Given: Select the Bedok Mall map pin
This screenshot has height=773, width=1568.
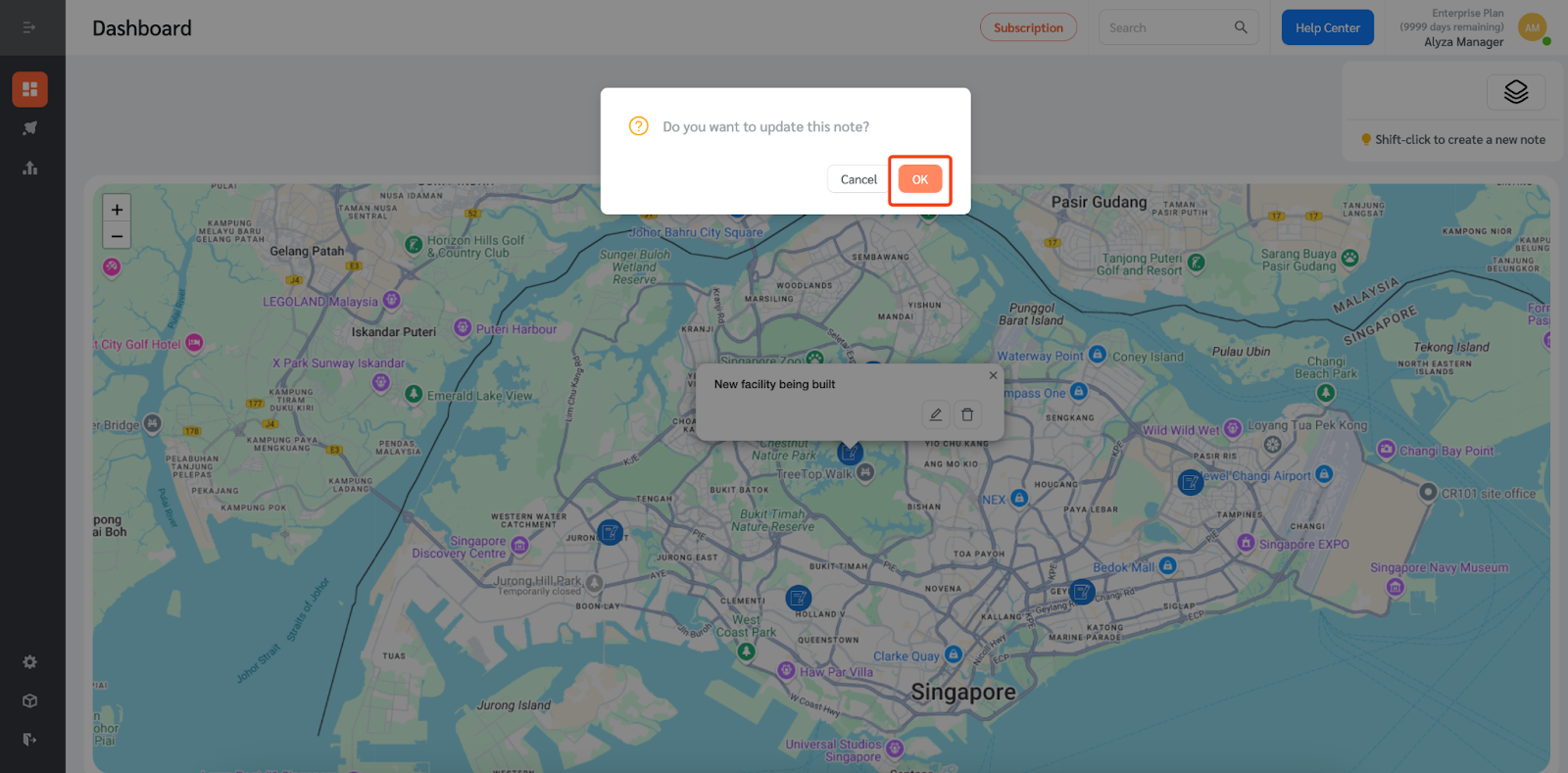Looking at the screenshot, I should [x=1167, y=565].
